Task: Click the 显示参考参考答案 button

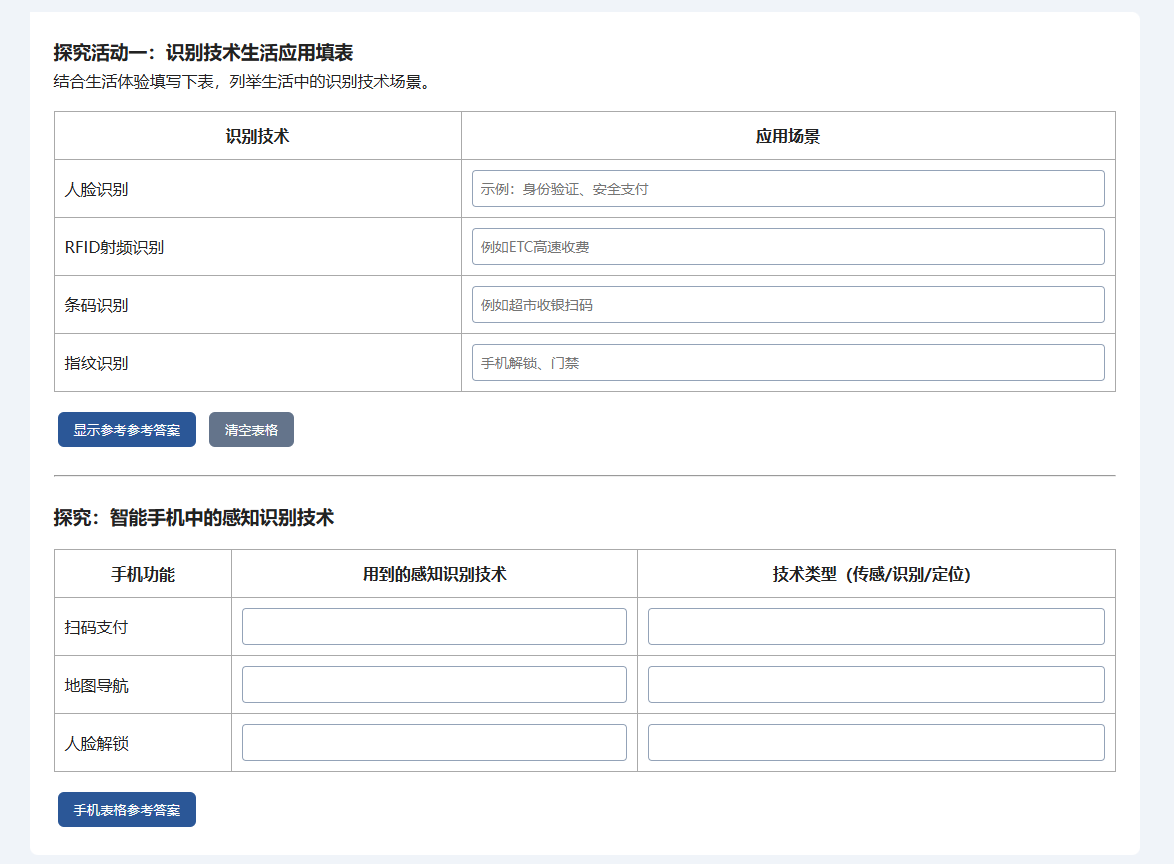Action: [127, 430]
